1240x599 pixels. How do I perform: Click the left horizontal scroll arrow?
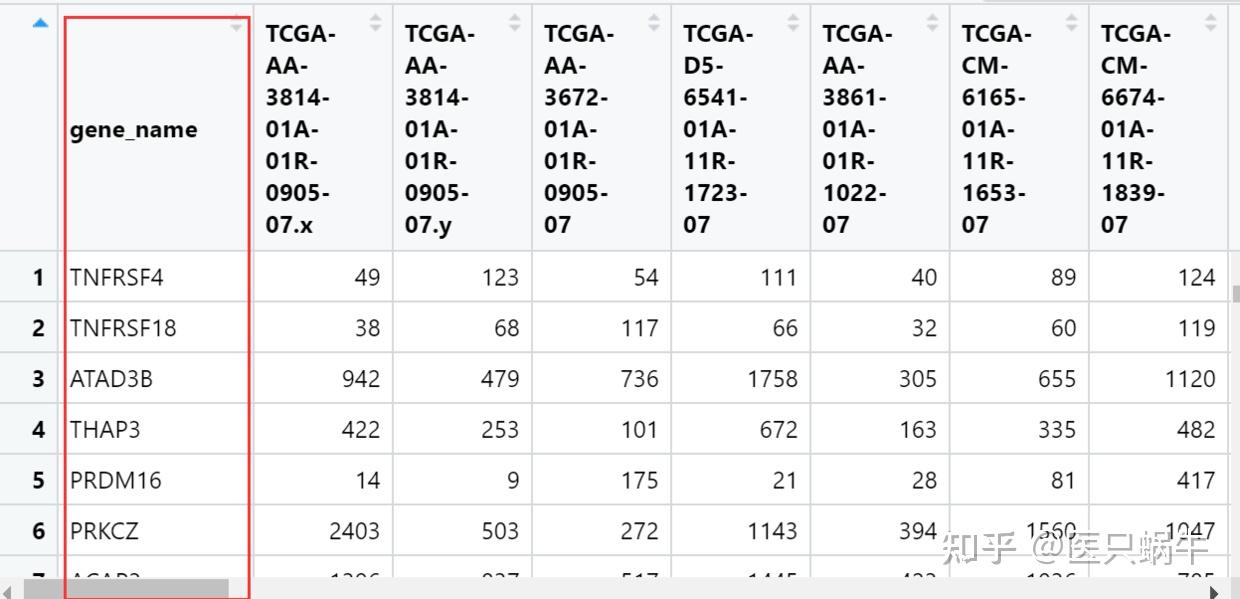coord(9,590)
